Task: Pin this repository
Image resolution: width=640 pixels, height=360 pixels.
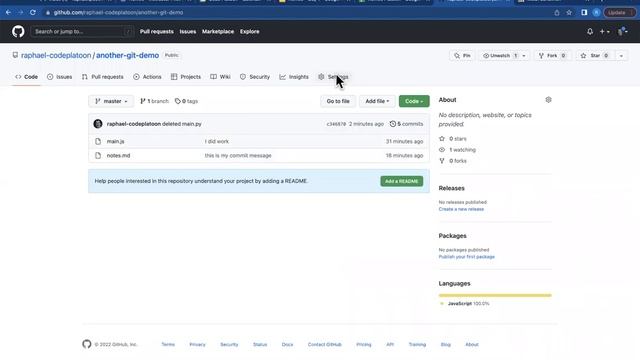Action: click(x=462, y=56)
